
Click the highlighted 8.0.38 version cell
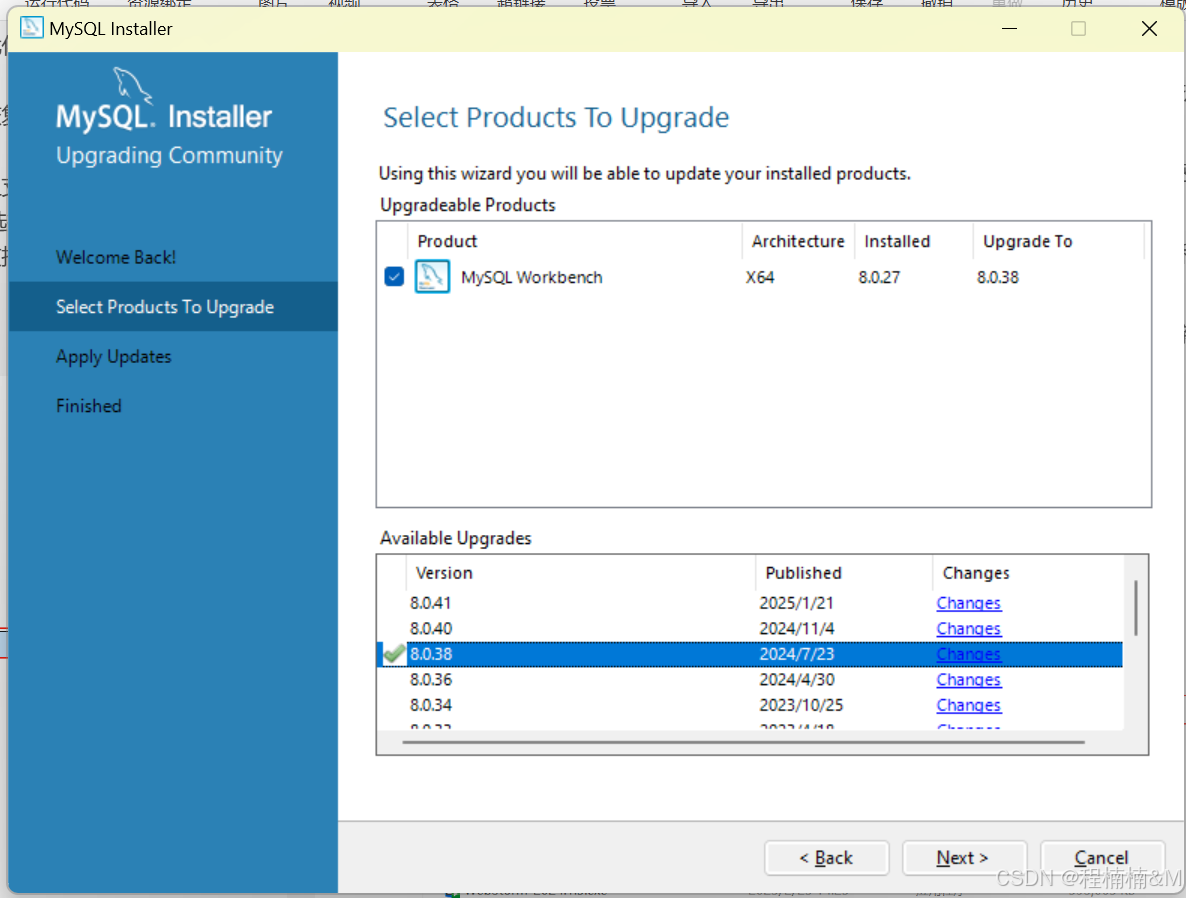431,654
